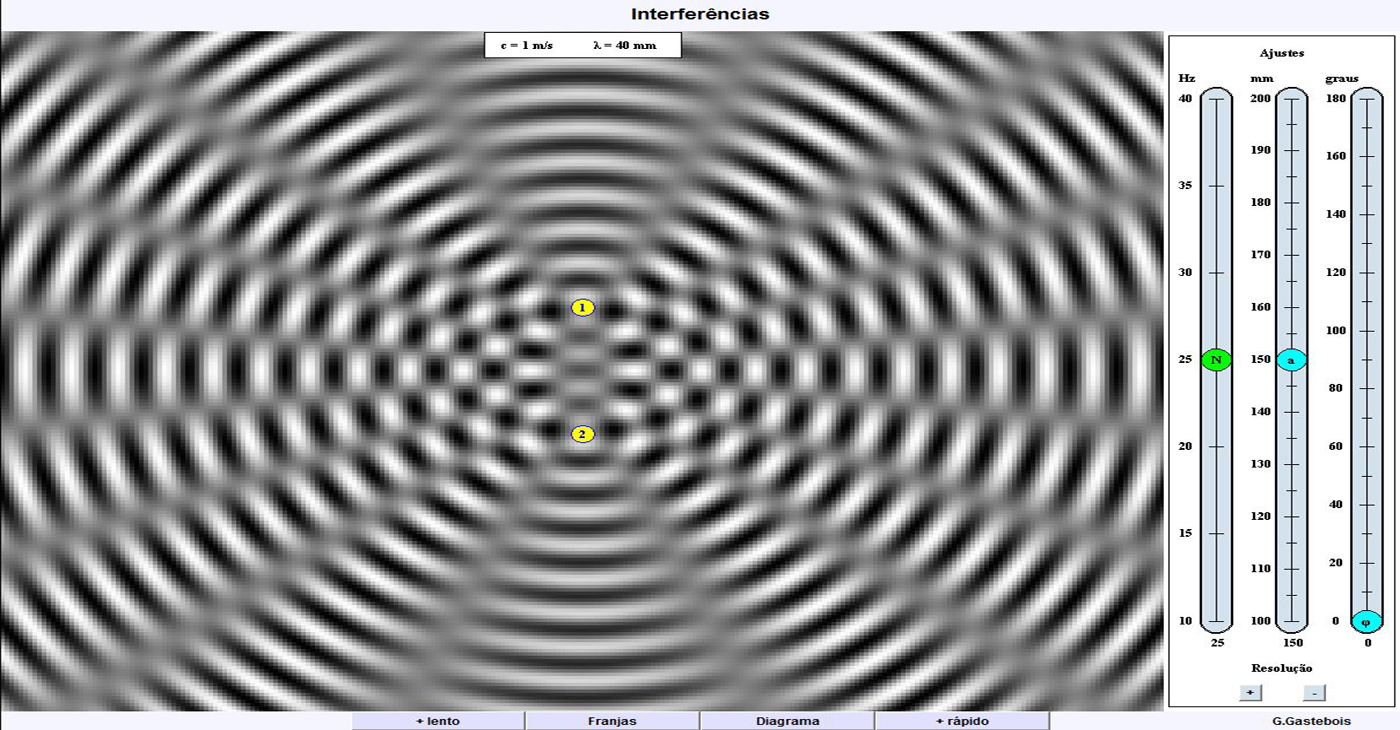
Task: Click the 190 mm mark on distance scale
Action: (x=1260, y=150)
